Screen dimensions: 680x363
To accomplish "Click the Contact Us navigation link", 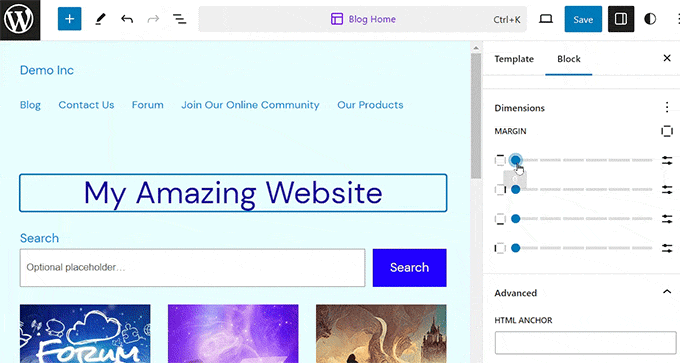I will [86, 105].
